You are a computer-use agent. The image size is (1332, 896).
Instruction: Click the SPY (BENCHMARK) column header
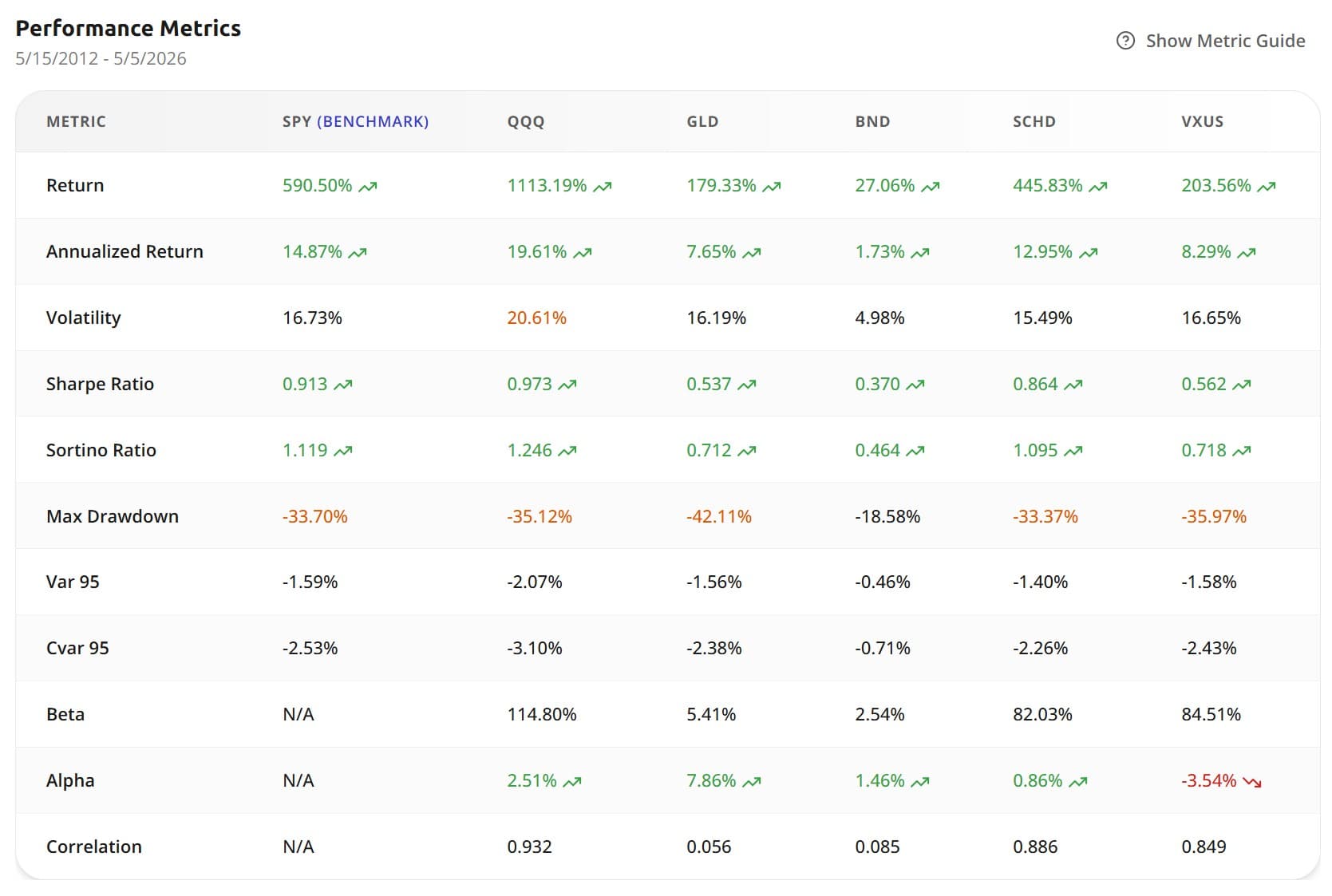tap(355, 121)
